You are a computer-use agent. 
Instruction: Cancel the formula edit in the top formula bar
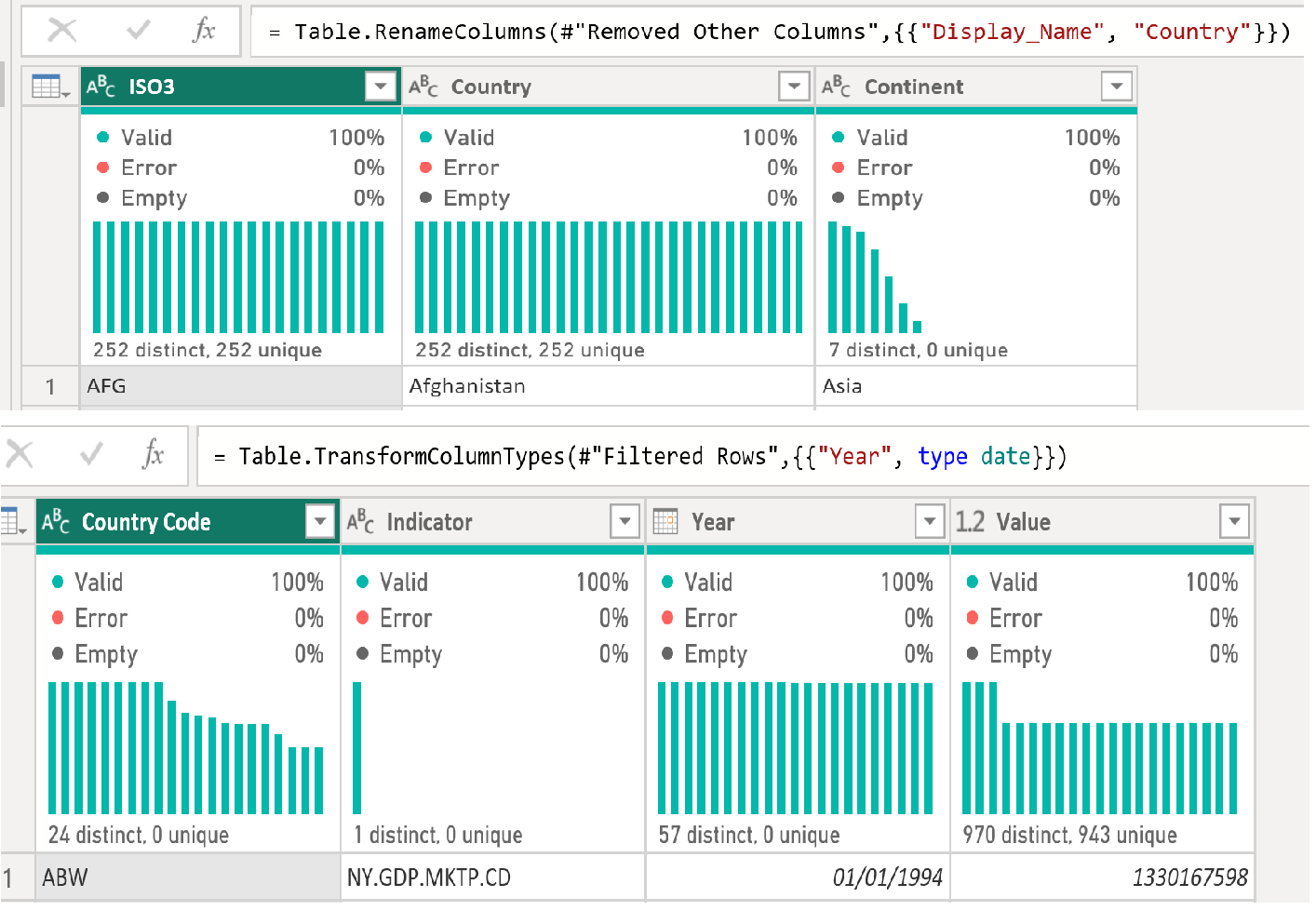(x=62, y=31)
